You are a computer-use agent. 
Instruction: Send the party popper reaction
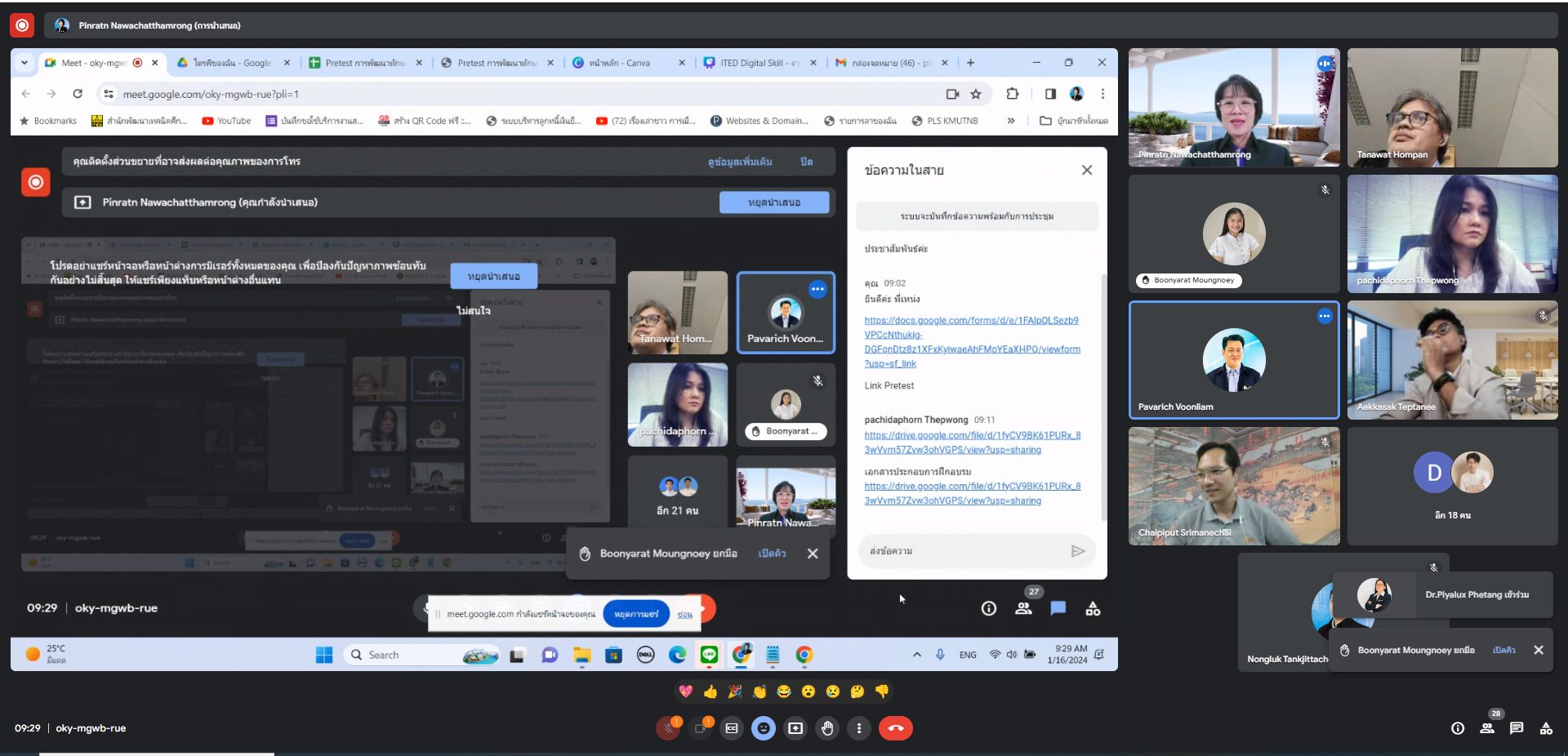[735, 692]
